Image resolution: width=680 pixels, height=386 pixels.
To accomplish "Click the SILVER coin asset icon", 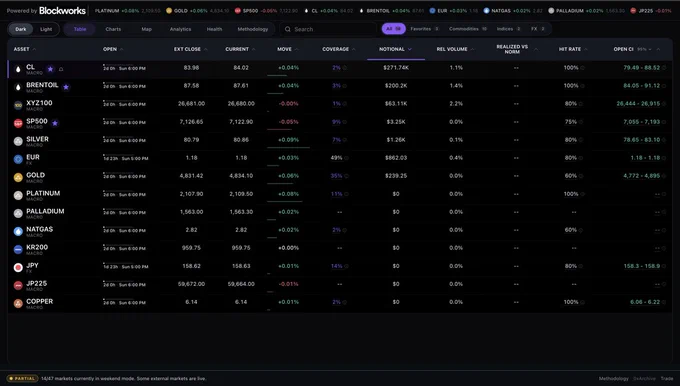I will click(18, 141).
